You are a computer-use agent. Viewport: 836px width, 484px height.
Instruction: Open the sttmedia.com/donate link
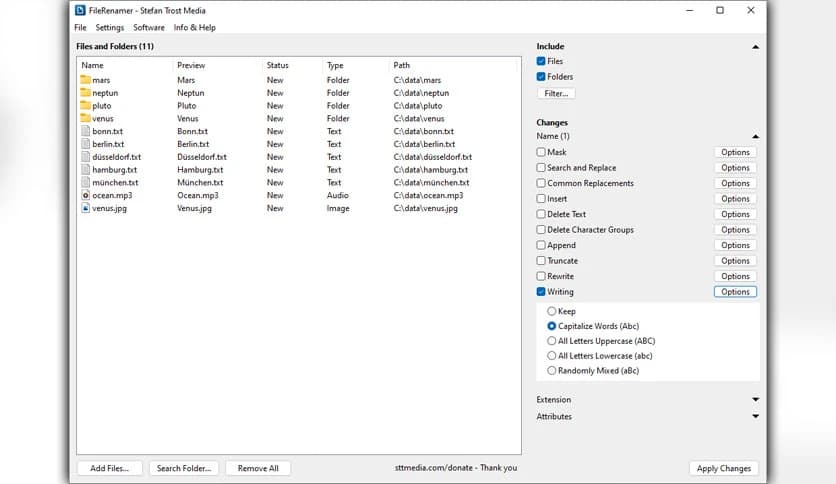pyautogui.click(x=456, y=467)
